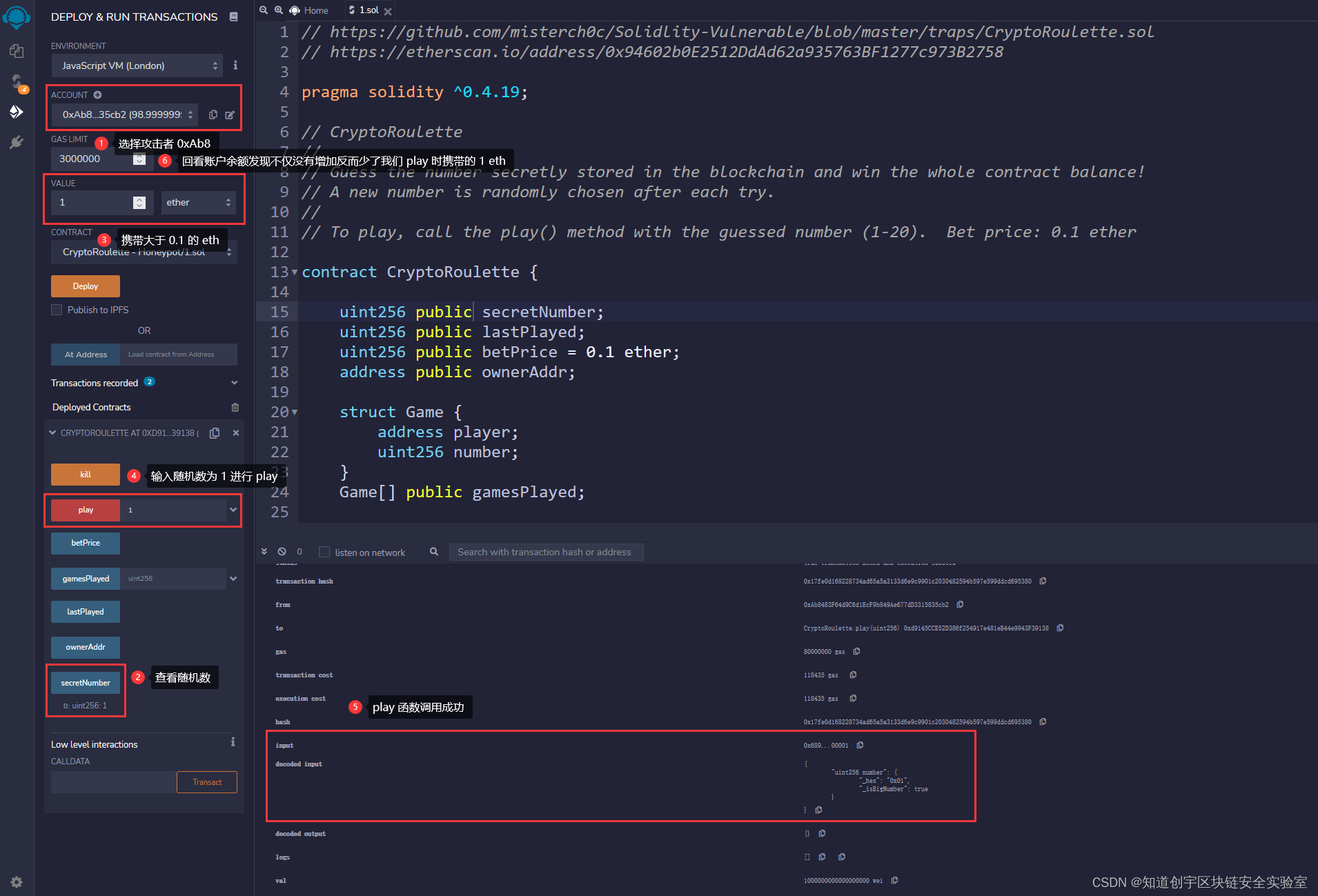Expand Transactions recorded section
The width and height of the screenshot is (1318, 896).
point(235,383)
